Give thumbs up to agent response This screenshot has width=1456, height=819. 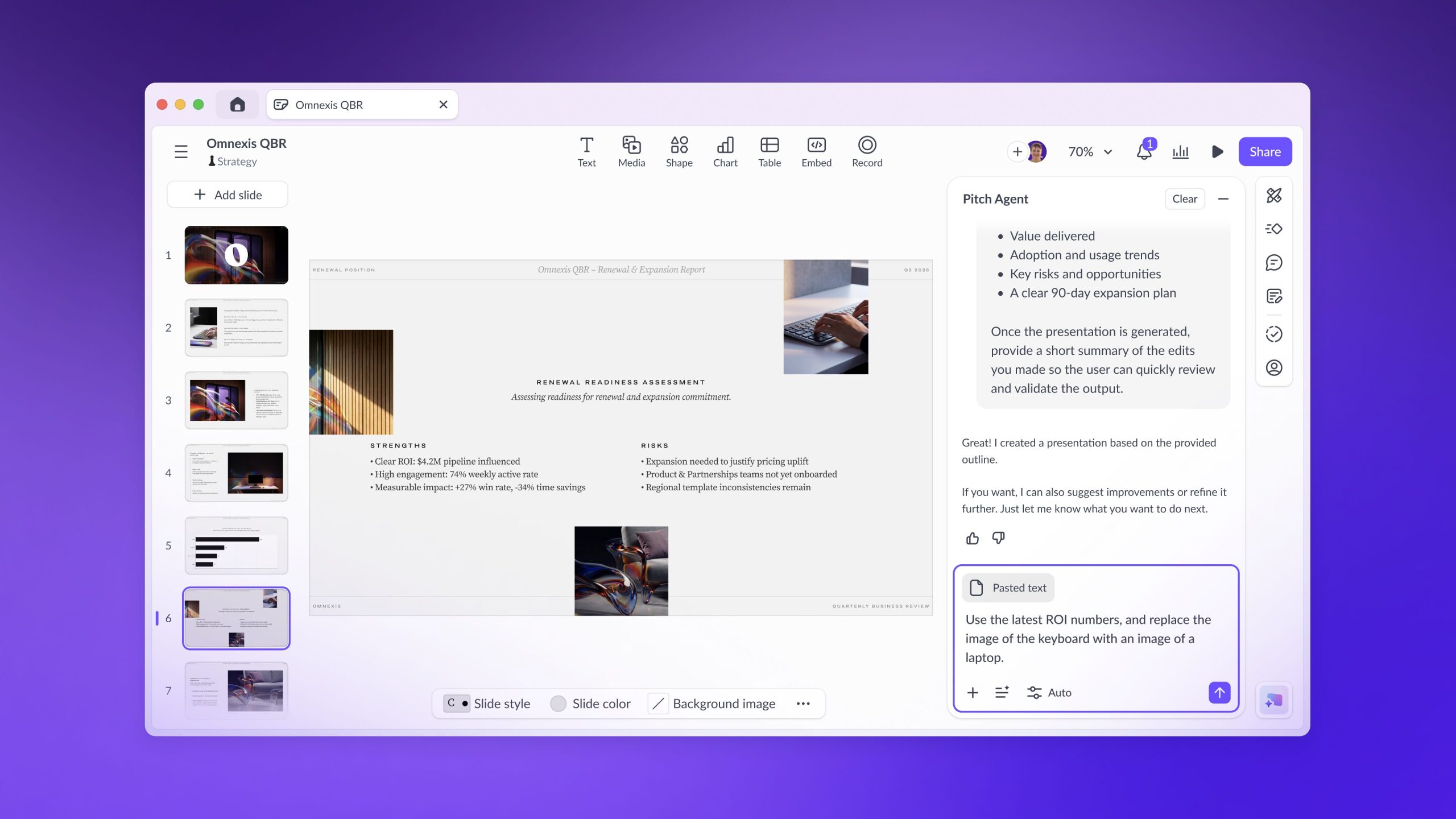click(973, 538)
